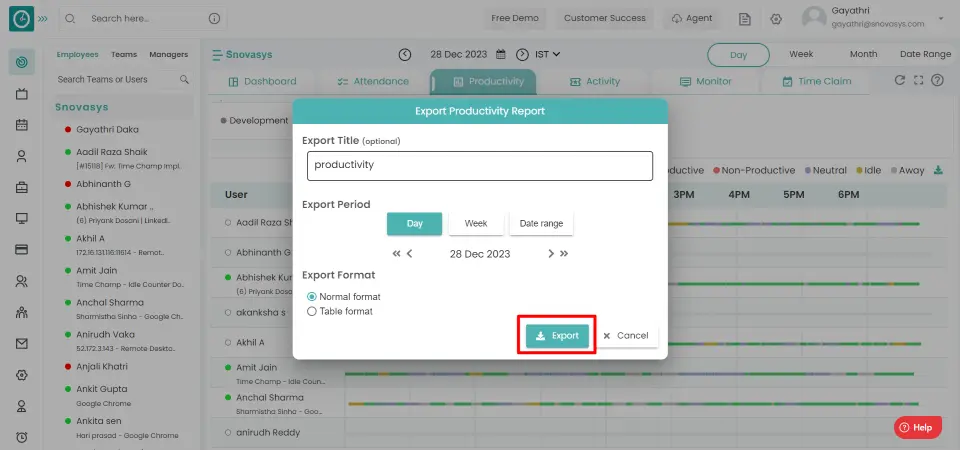Screen dimensions: 960x450
Task: Open the briefcase icon in the left sidebar
Action: click(x=21, y=187)
